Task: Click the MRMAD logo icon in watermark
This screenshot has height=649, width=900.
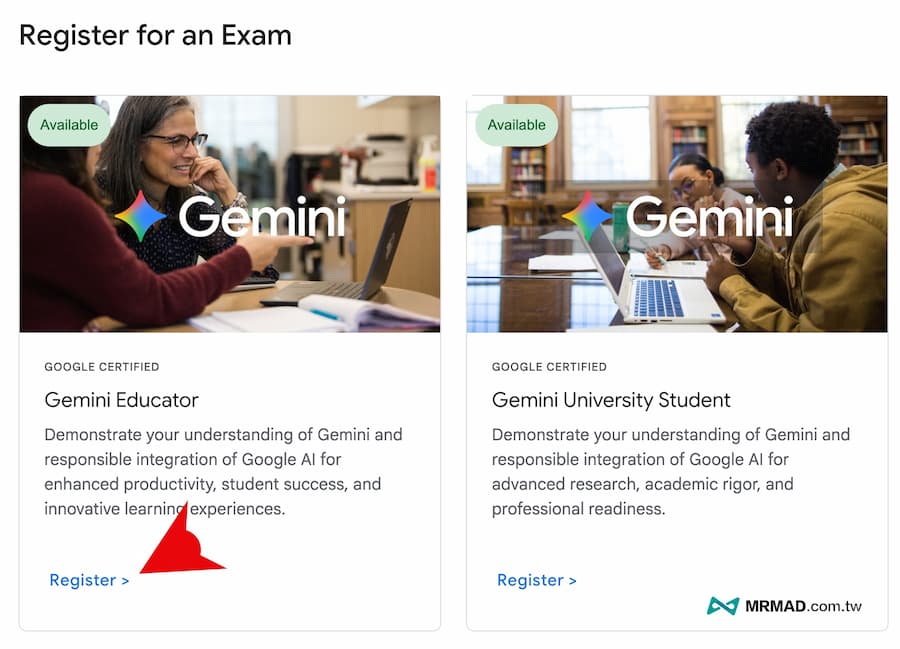Action: point(722,606)
